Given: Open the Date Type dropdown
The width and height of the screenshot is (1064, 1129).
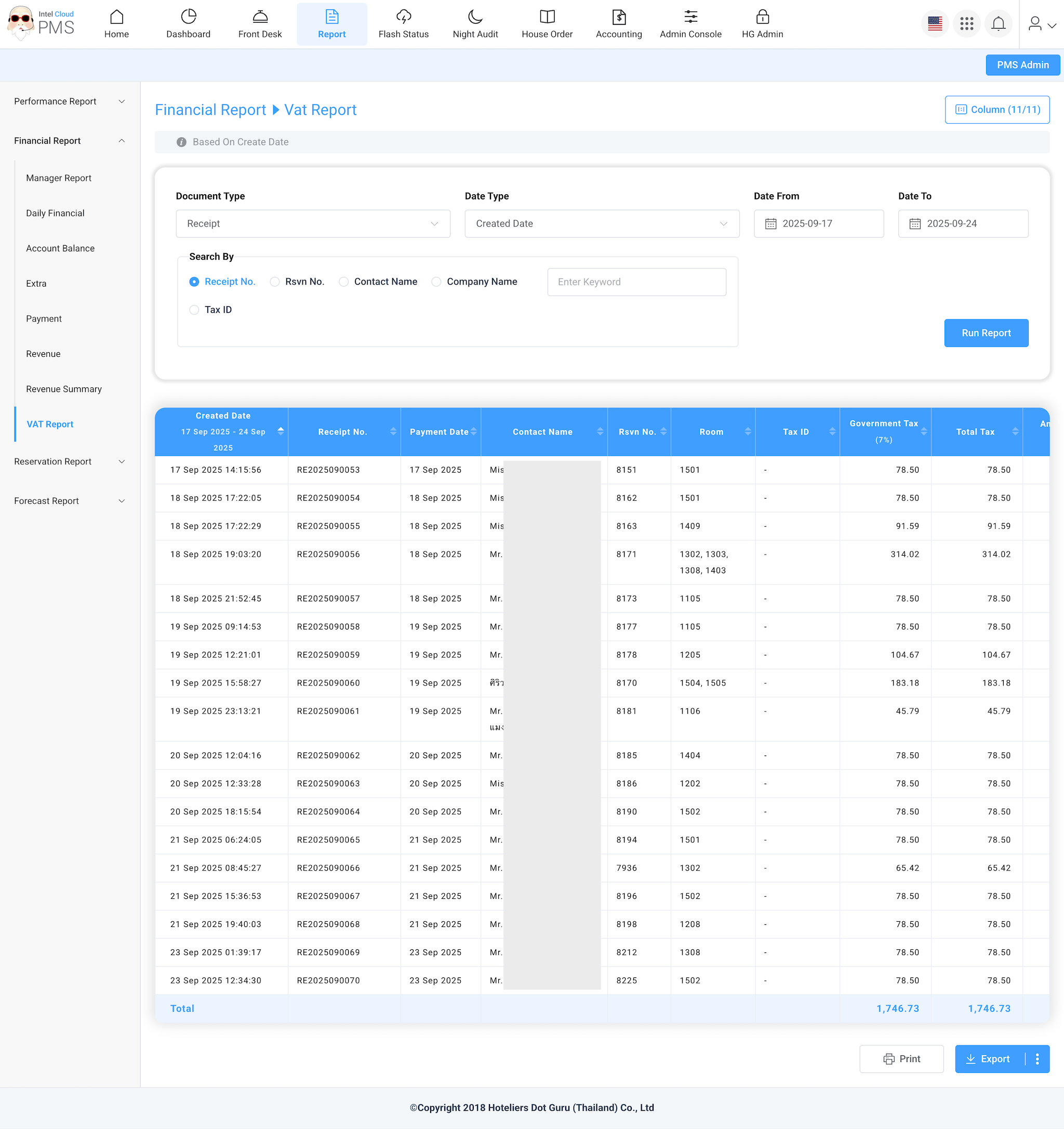Looking at the screenshot, I should tap(602, 224).
